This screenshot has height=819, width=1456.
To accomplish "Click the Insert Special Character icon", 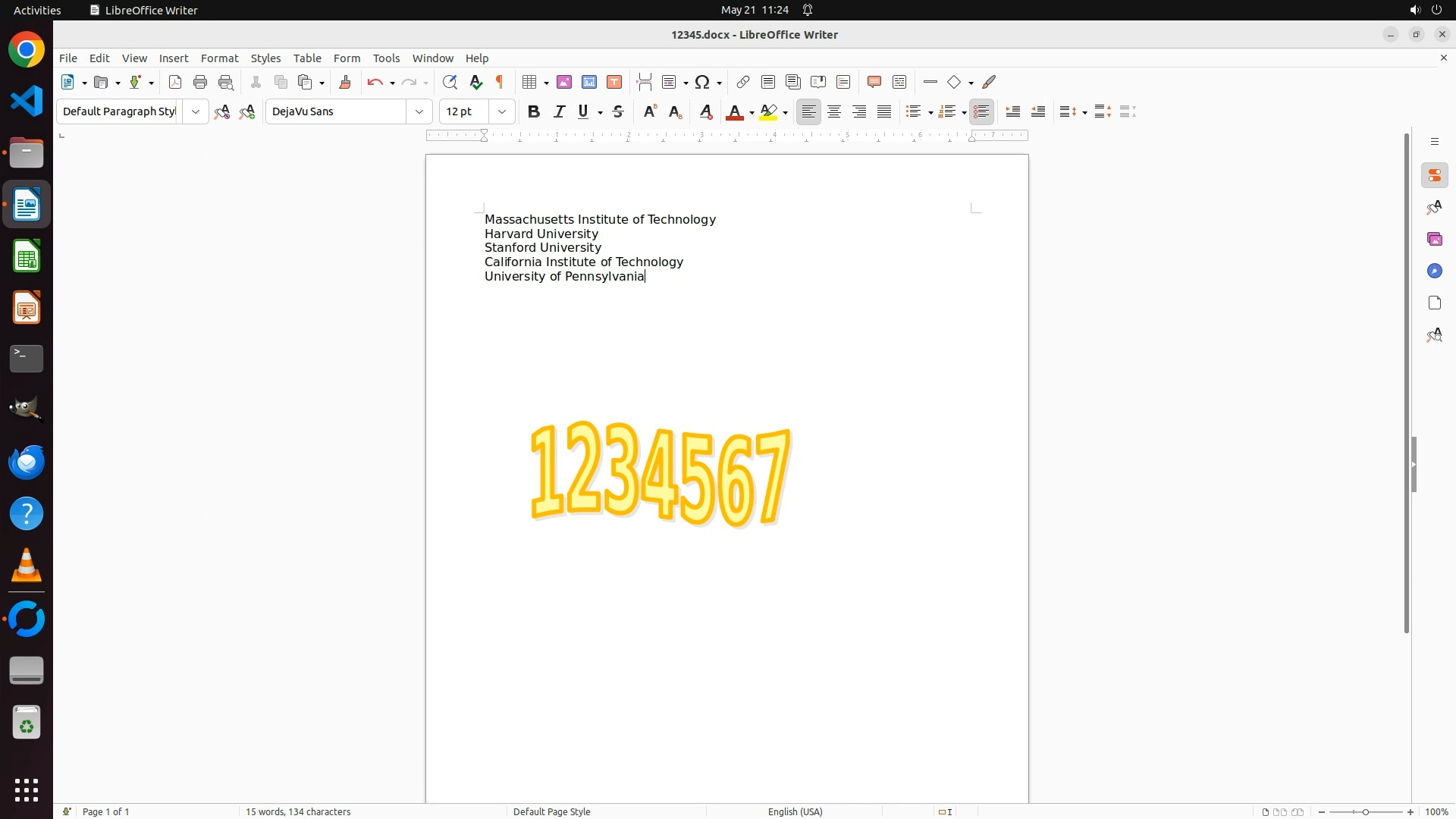I will coord(702,83).
